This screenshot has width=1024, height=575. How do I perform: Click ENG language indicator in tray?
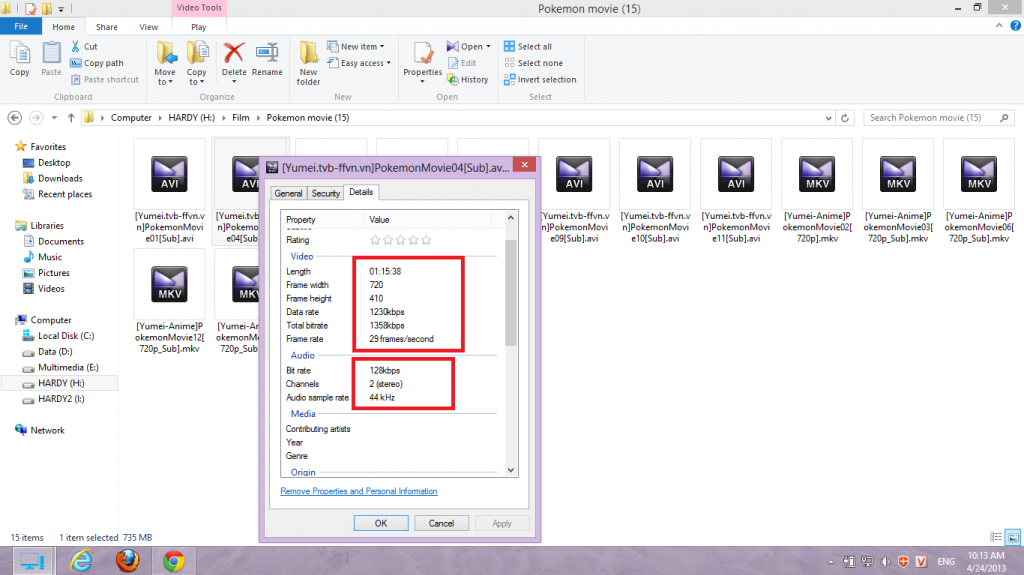coord(946,561)
